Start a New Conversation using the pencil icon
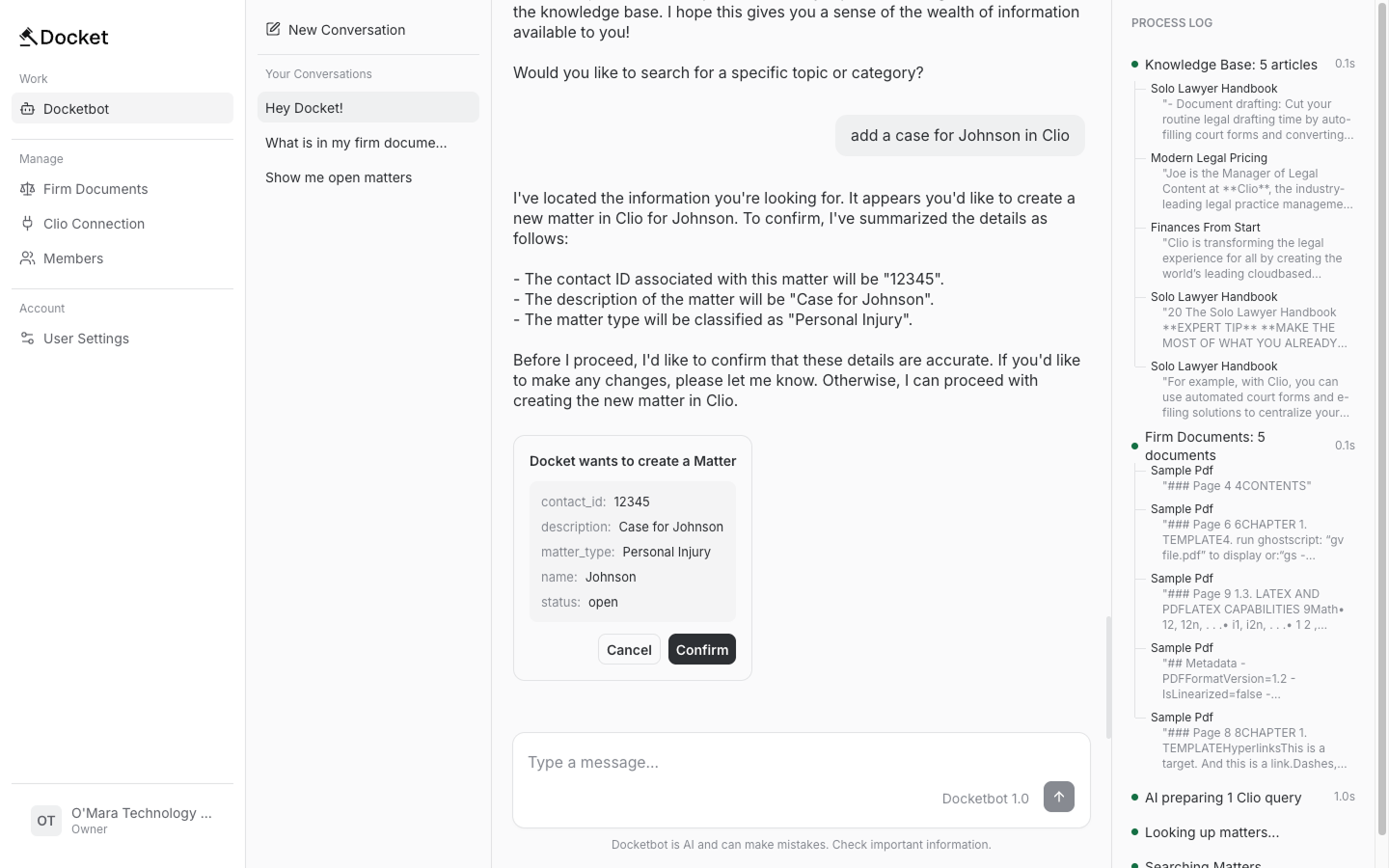Screen dimensions: 1389x868 (x=273, y=29)
